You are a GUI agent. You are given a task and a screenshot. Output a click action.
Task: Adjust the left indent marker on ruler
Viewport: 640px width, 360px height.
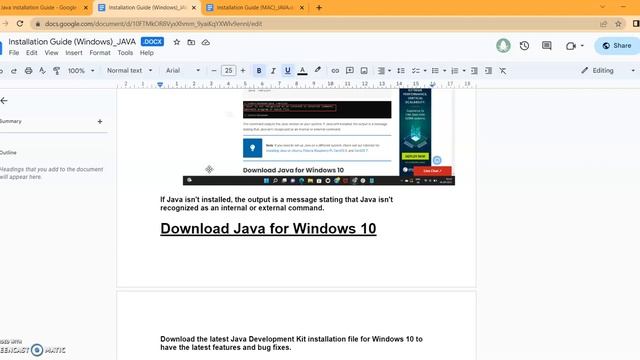160,85
